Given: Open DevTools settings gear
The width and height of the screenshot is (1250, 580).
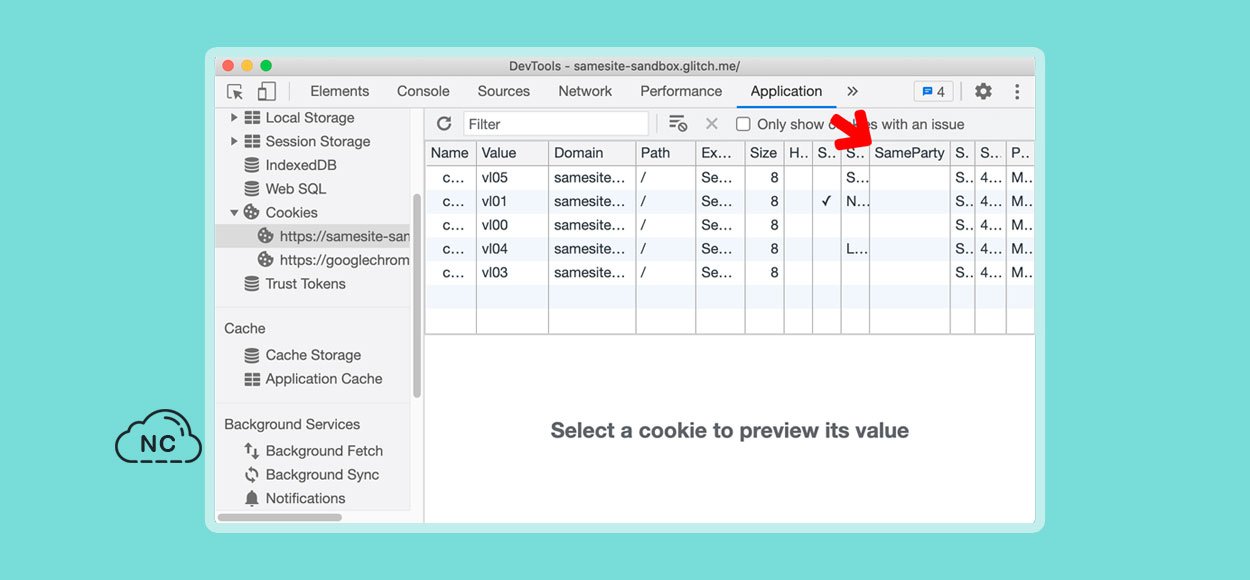Looking at the screenshot, I should 983,92.
